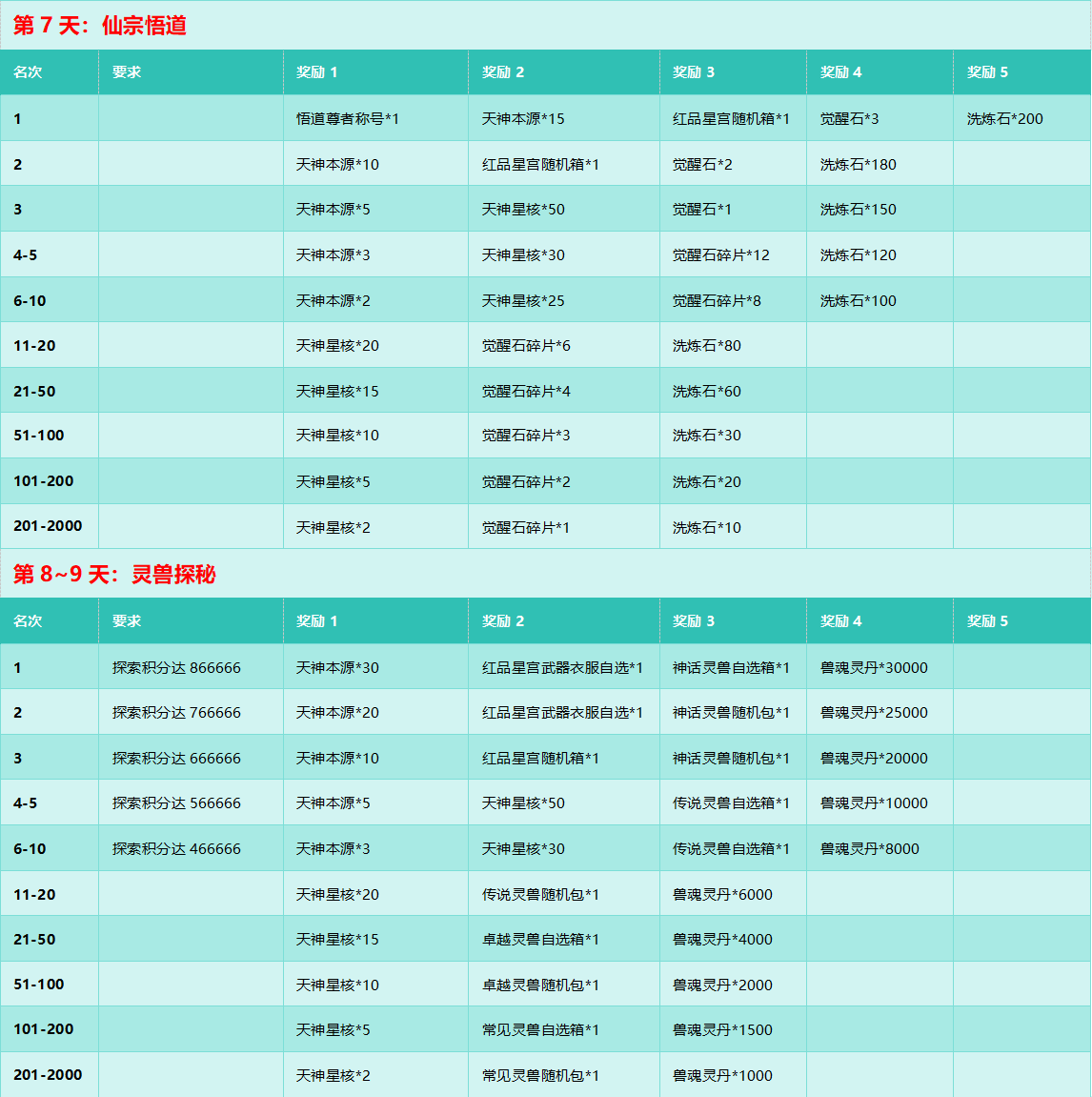Screen dimensions: 1092x1097
Task: Select the cell 兽魂灵丹*1000
Action: (x=733, y=1075)
